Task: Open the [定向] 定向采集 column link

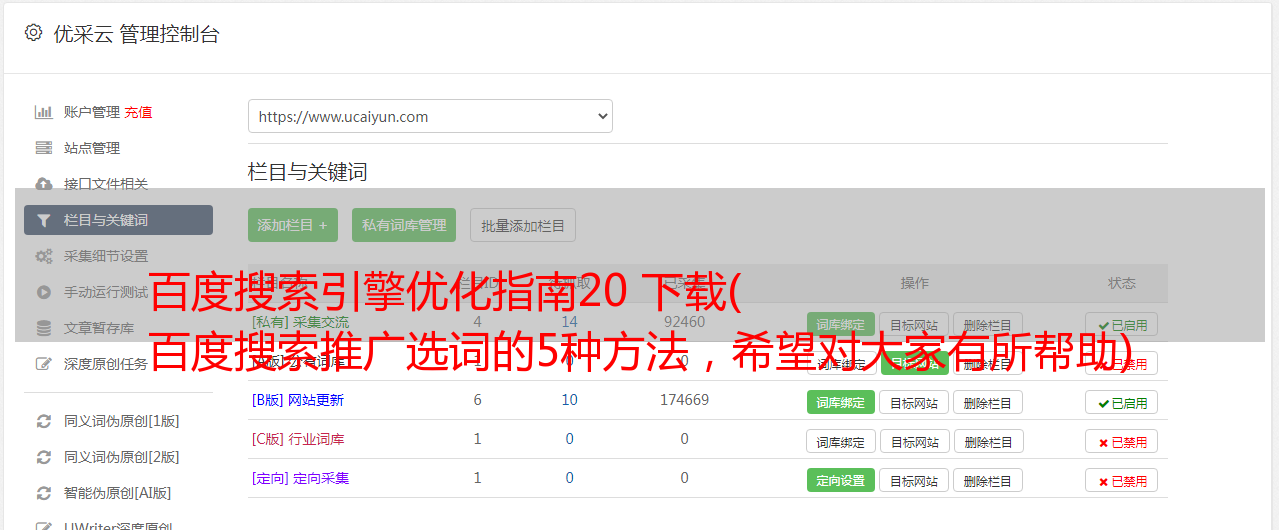Action: pyautogui.click(x=300, y=478)
